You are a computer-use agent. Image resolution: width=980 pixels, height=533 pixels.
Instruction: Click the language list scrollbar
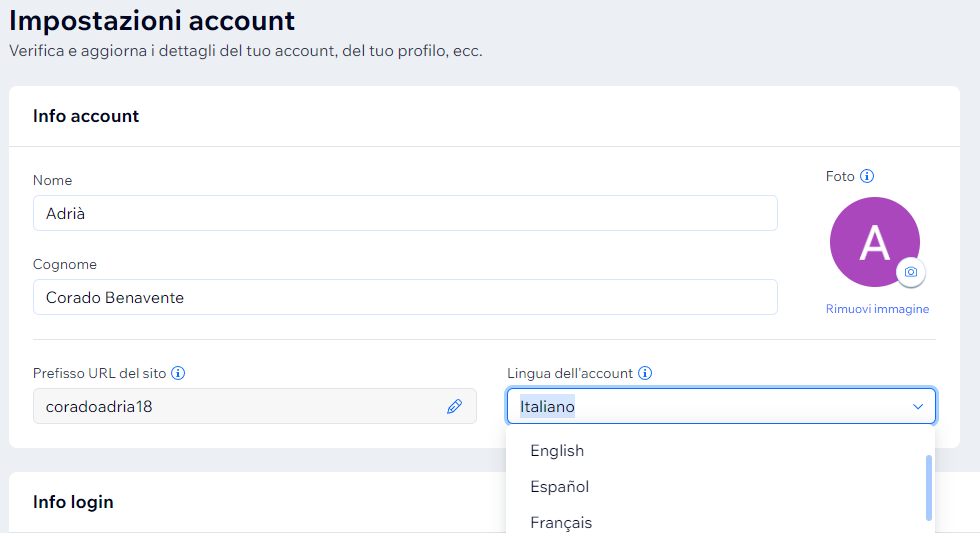(929, 487)
